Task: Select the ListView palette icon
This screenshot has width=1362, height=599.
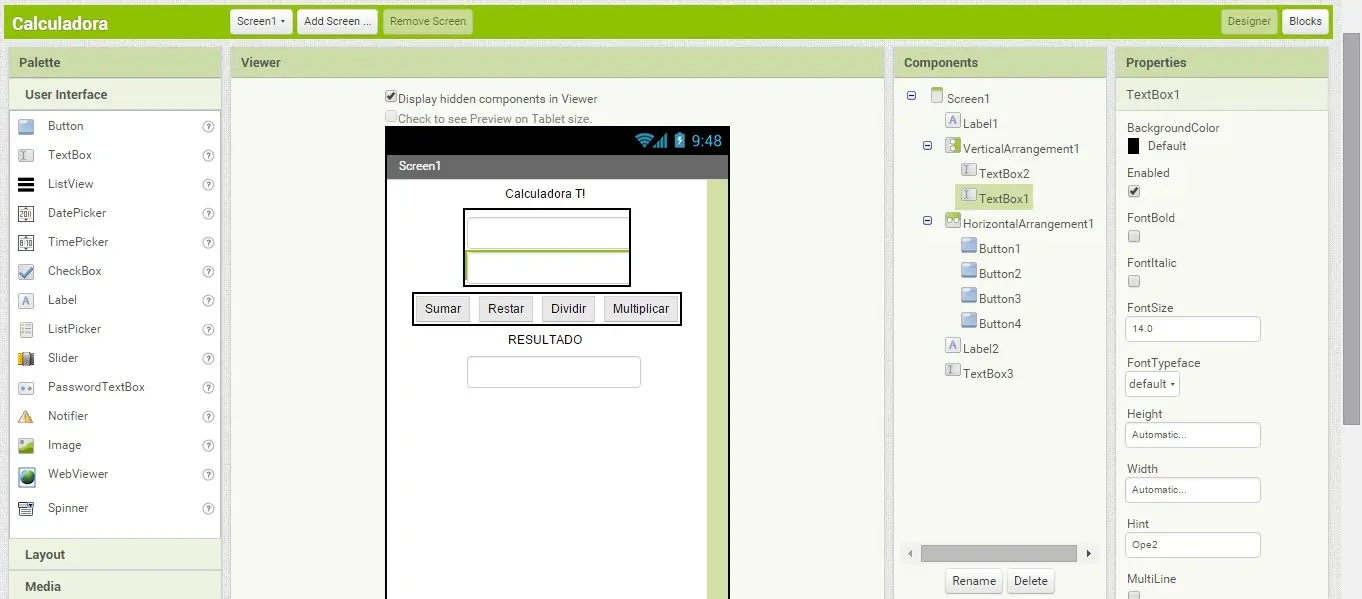Action: pos(27,185)
